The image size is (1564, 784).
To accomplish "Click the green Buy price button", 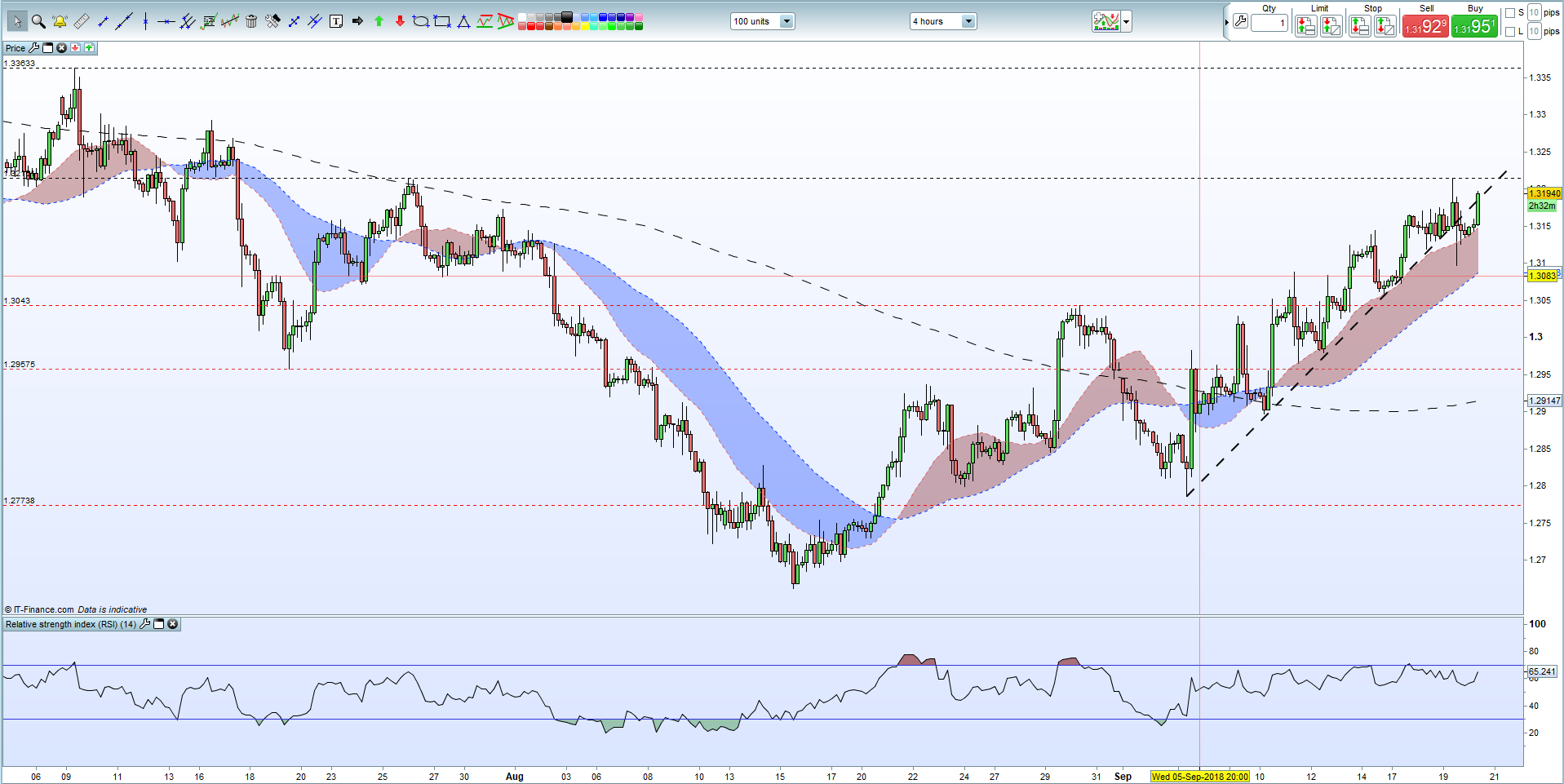I will point(1474,26).
